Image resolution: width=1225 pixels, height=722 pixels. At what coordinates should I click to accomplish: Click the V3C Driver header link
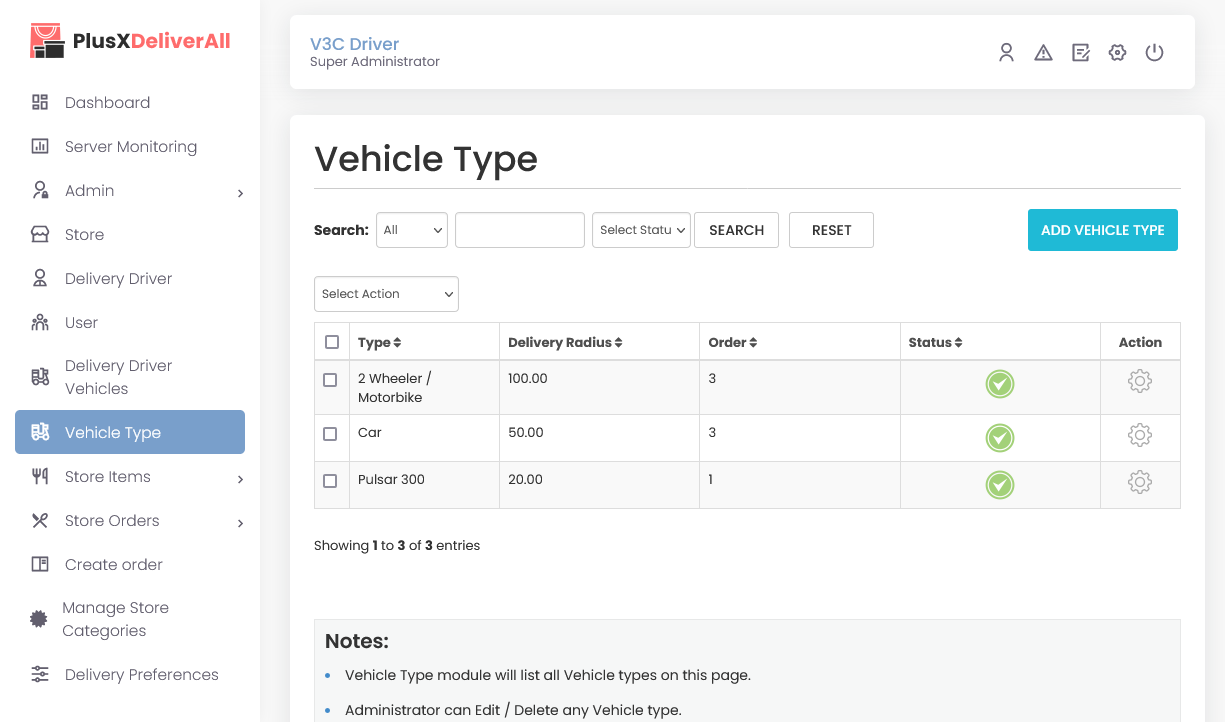pyautogui.click(x=354, y=44)
